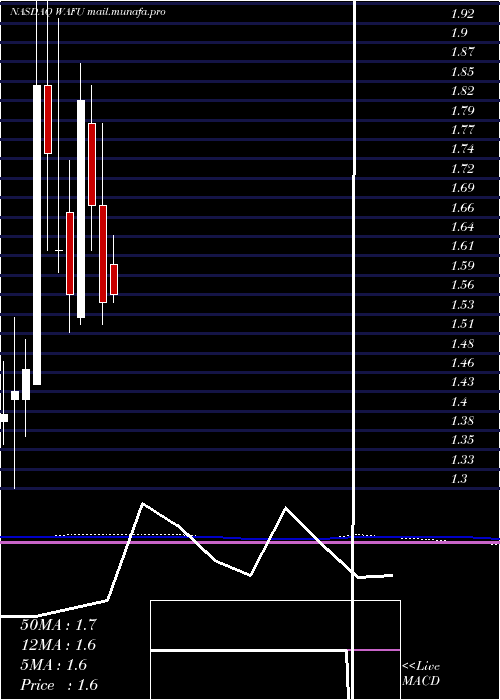Click the '12MA : 1.6' indicator text
This screenshot has width=500, height=700.
point(58,645)
